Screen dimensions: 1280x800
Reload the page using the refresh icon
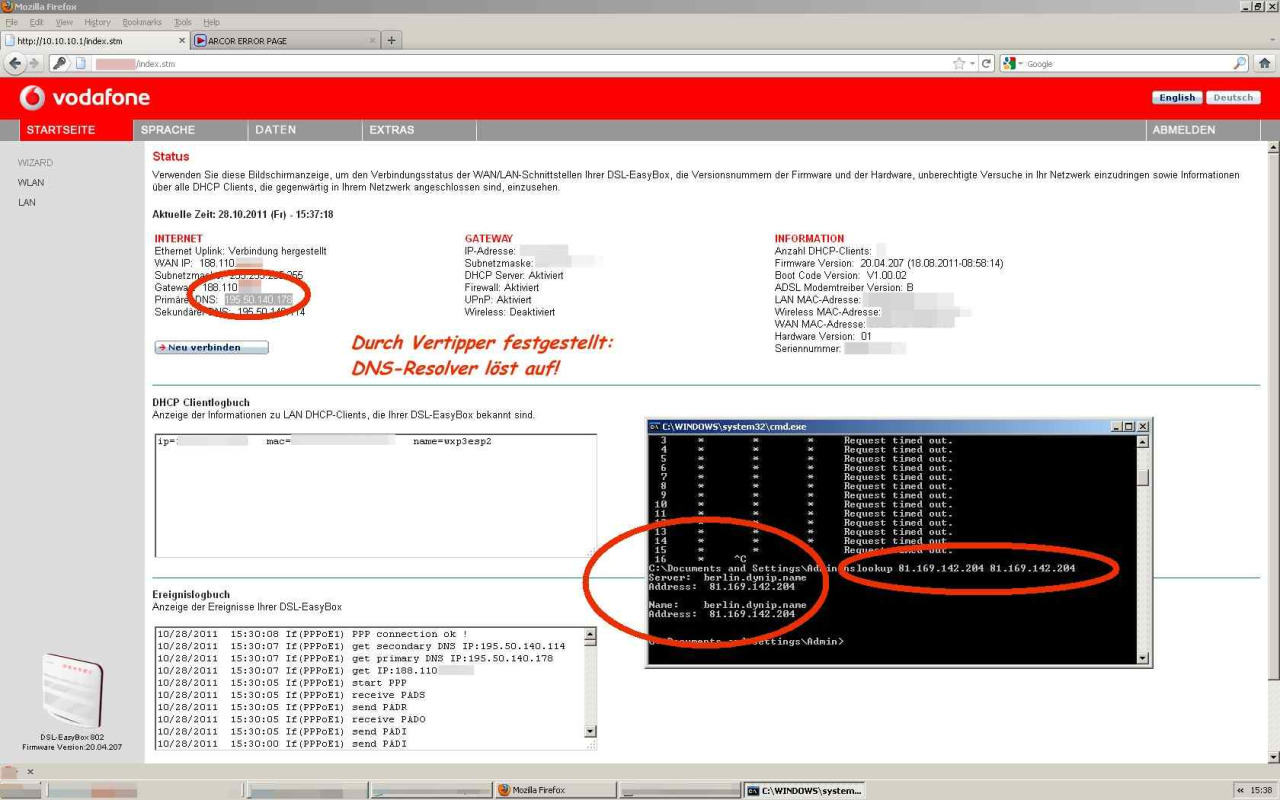986,63
